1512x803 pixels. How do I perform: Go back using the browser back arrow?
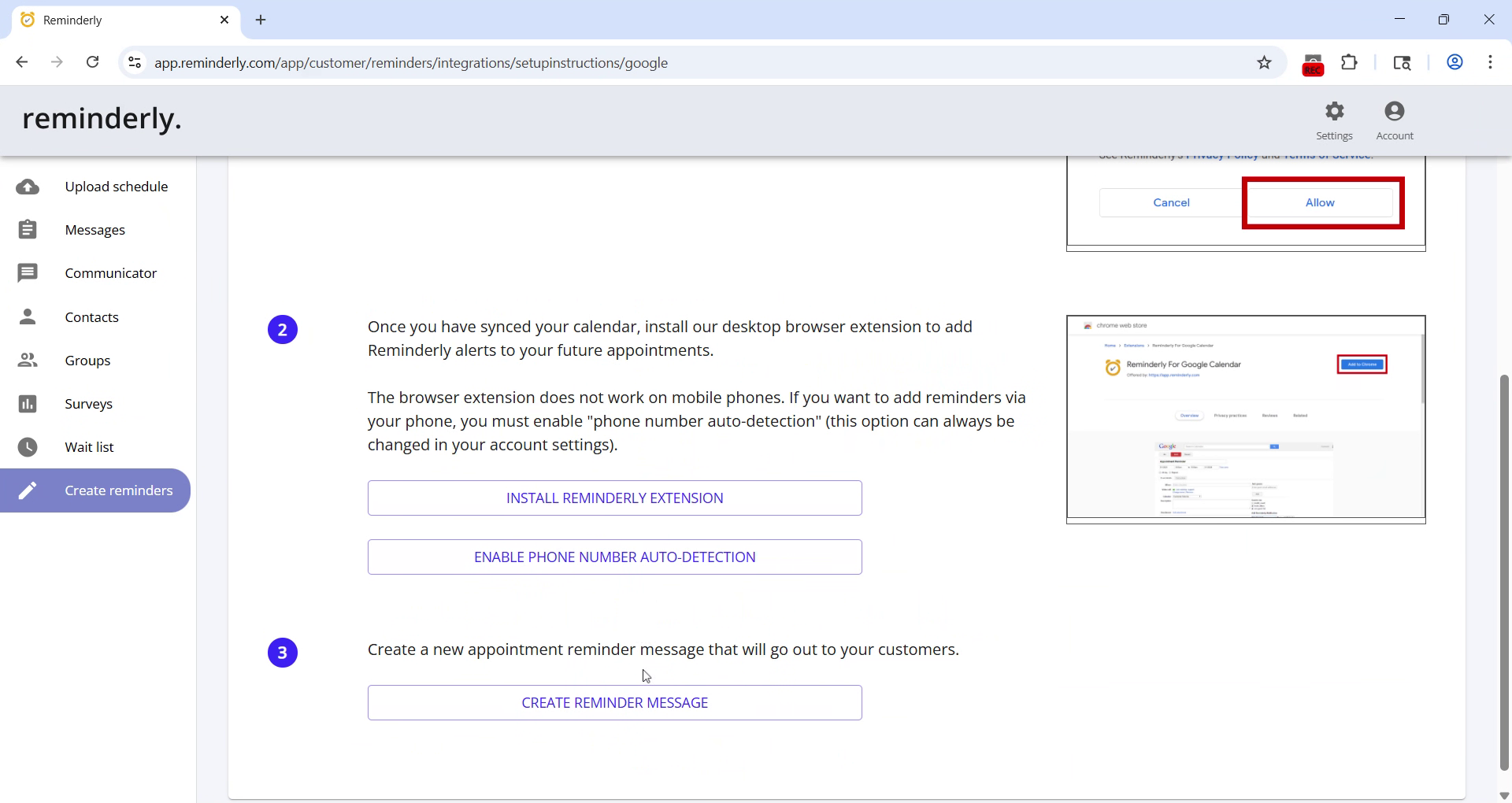[x=22, y=62]
